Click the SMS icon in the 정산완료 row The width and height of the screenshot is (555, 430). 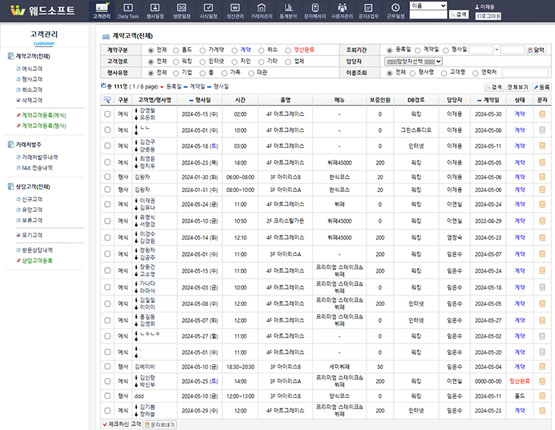click(x=542, y=381)
